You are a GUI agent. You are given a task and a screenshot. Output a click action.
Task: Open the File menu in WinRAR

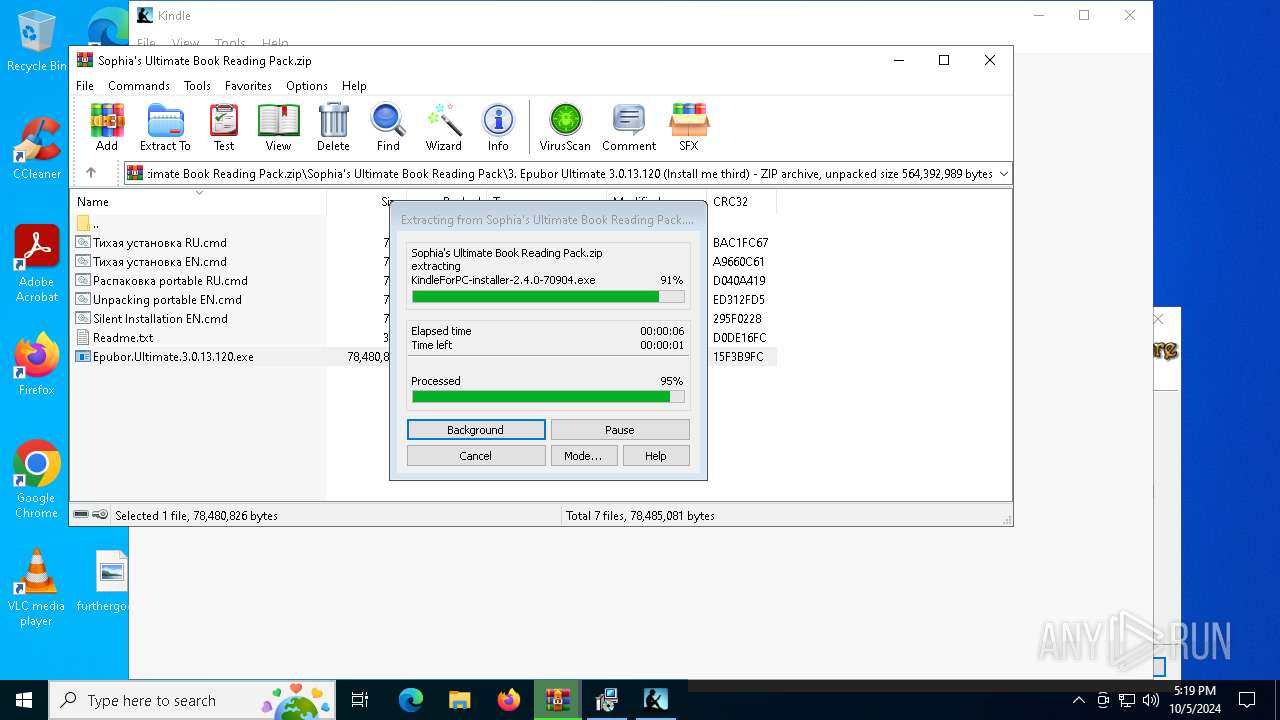click(85, 86)
